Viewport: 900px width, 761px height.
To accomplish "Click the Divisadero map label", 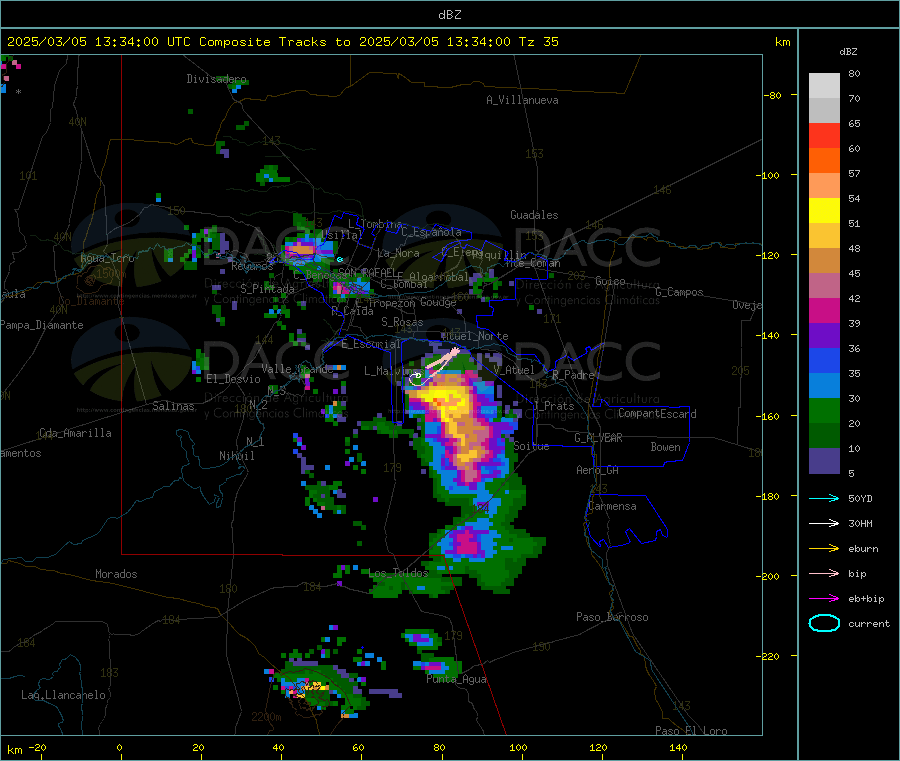I will [216, 79].
